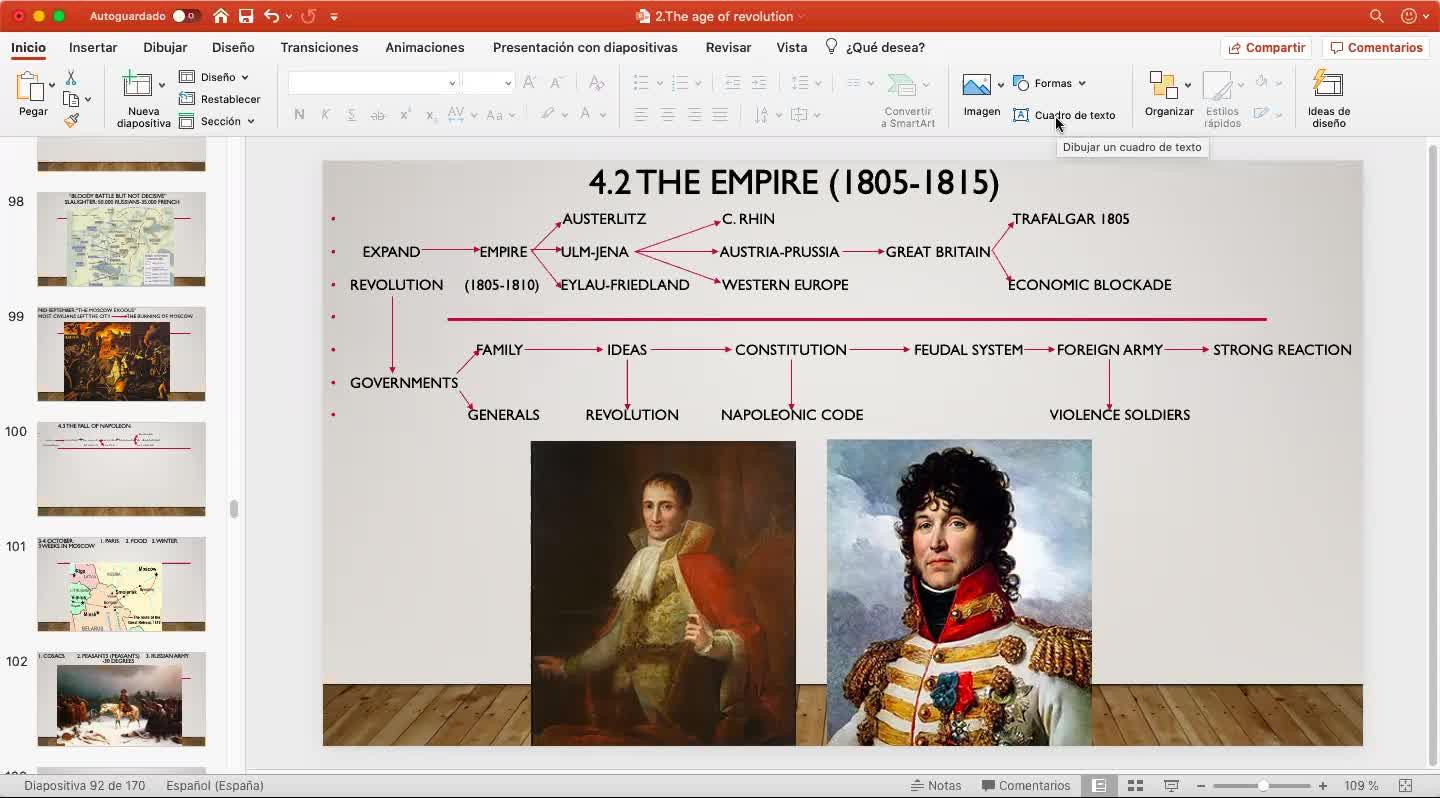
Task: Open the Nueva diapositiva layout arrow
Action: [162, 86]
